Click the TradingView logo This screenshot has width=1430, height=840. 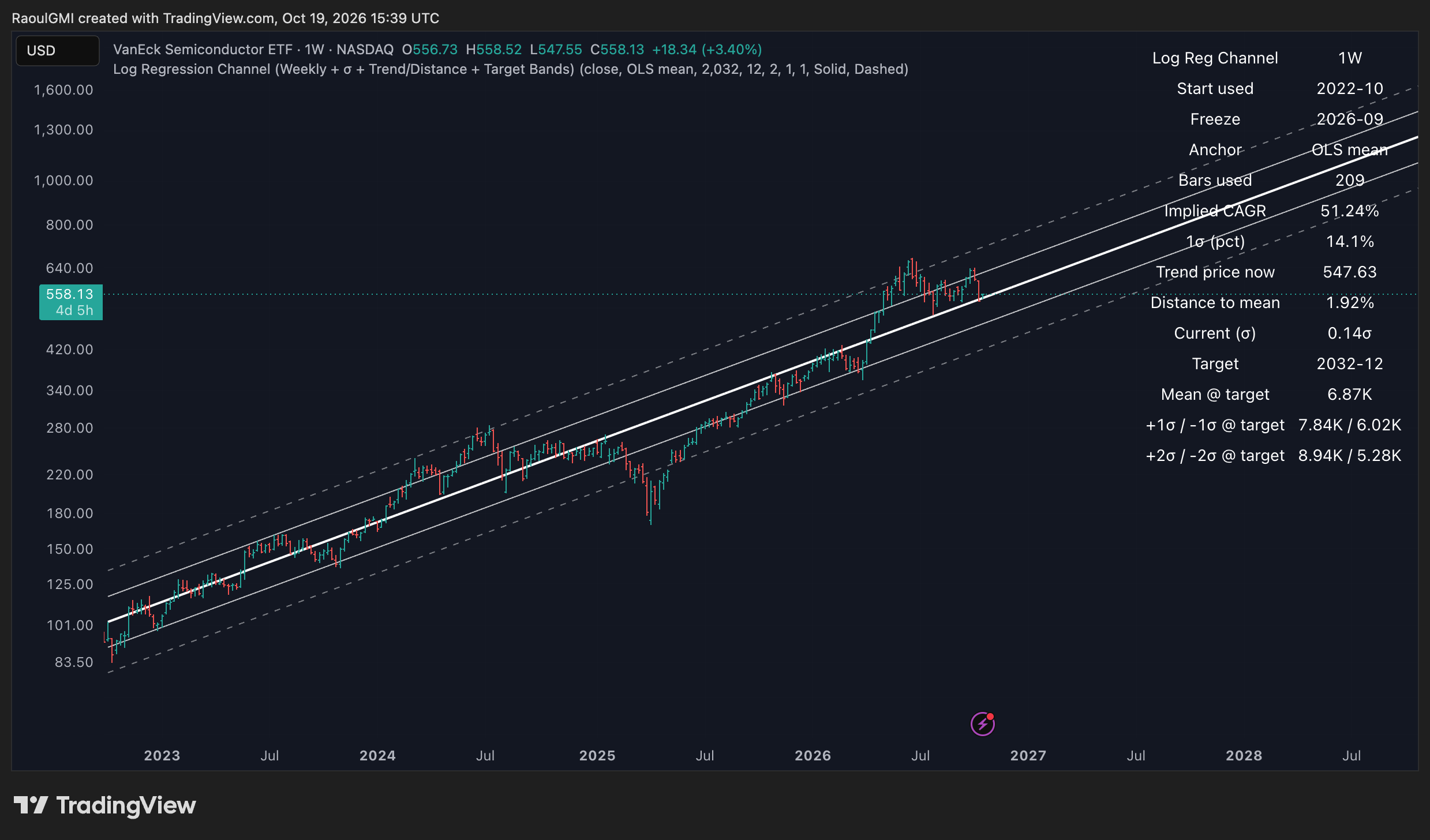(x=104, y=805)
